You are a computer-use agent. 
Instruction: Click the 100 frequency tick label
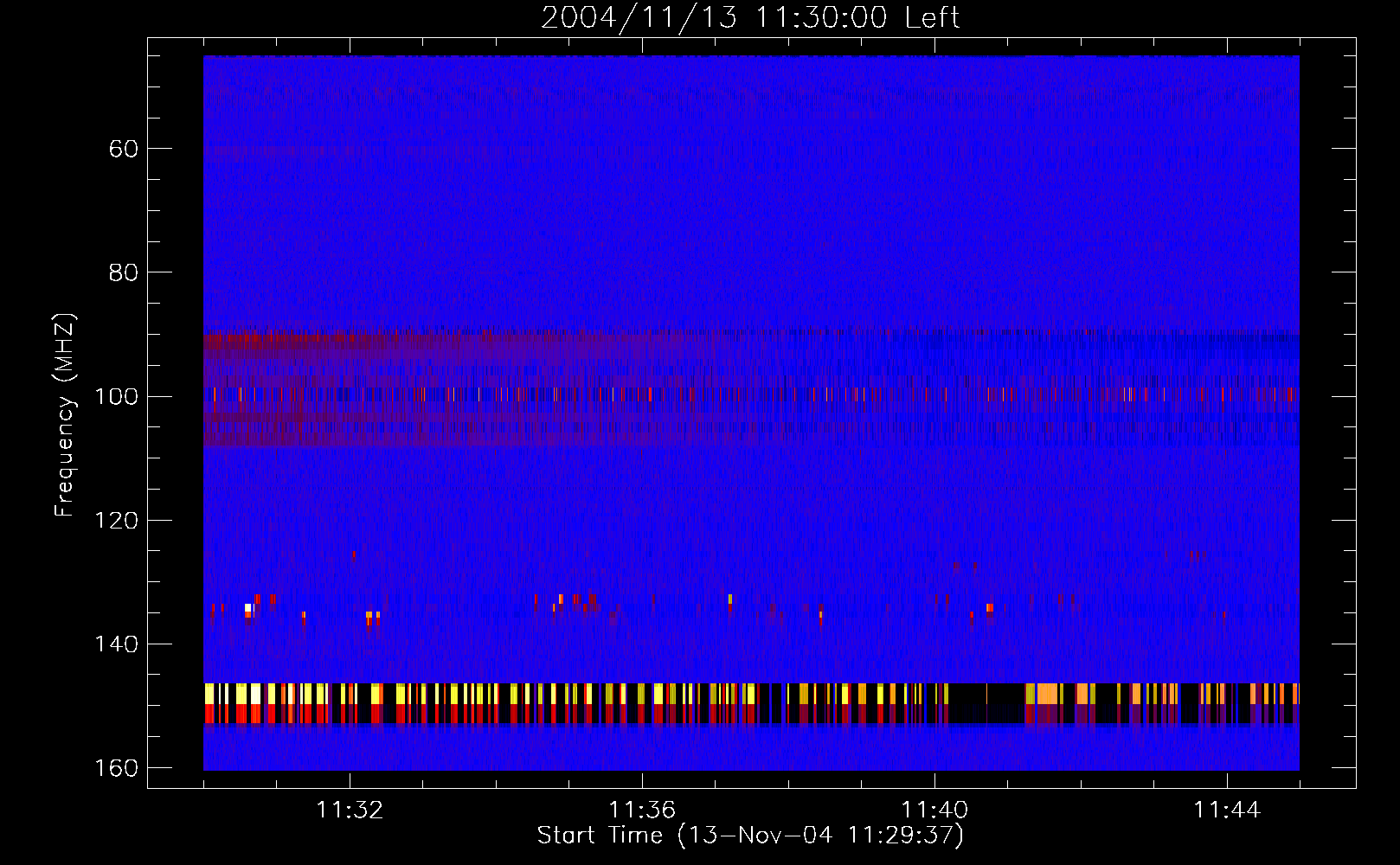coord(117,396)
